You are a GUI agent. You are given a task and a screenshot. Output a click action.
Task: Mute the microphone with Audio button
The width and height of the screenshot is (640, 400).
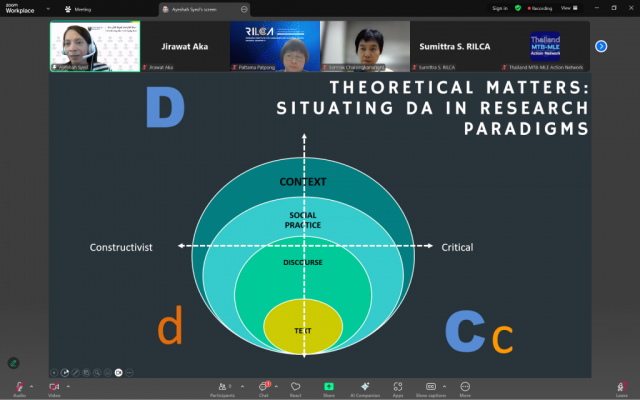[19, 387]
